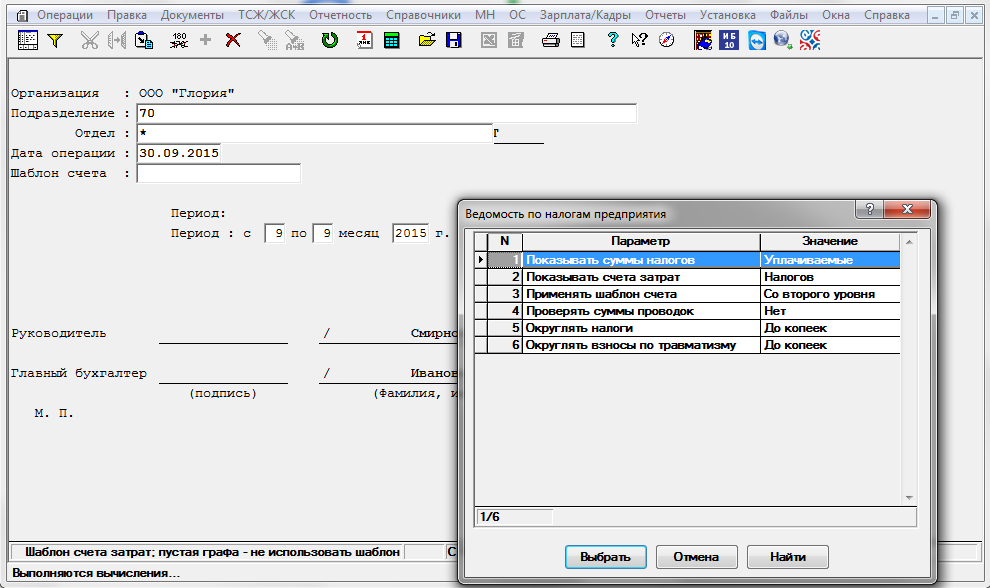Click the ИБ 10 toolbar icon

(729, 40)
